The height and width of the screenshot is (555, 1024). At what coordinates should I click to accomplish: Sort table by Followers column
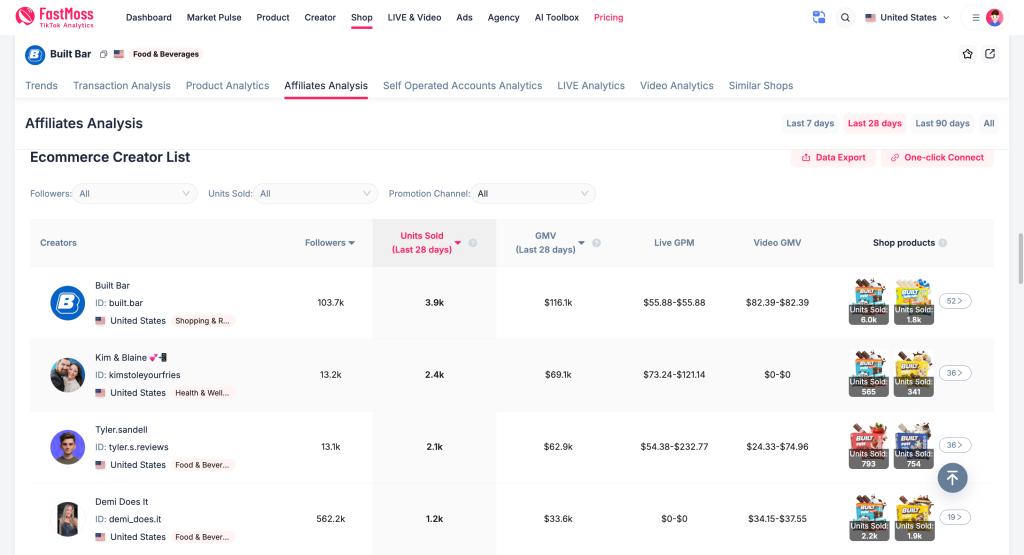point(330,243)
